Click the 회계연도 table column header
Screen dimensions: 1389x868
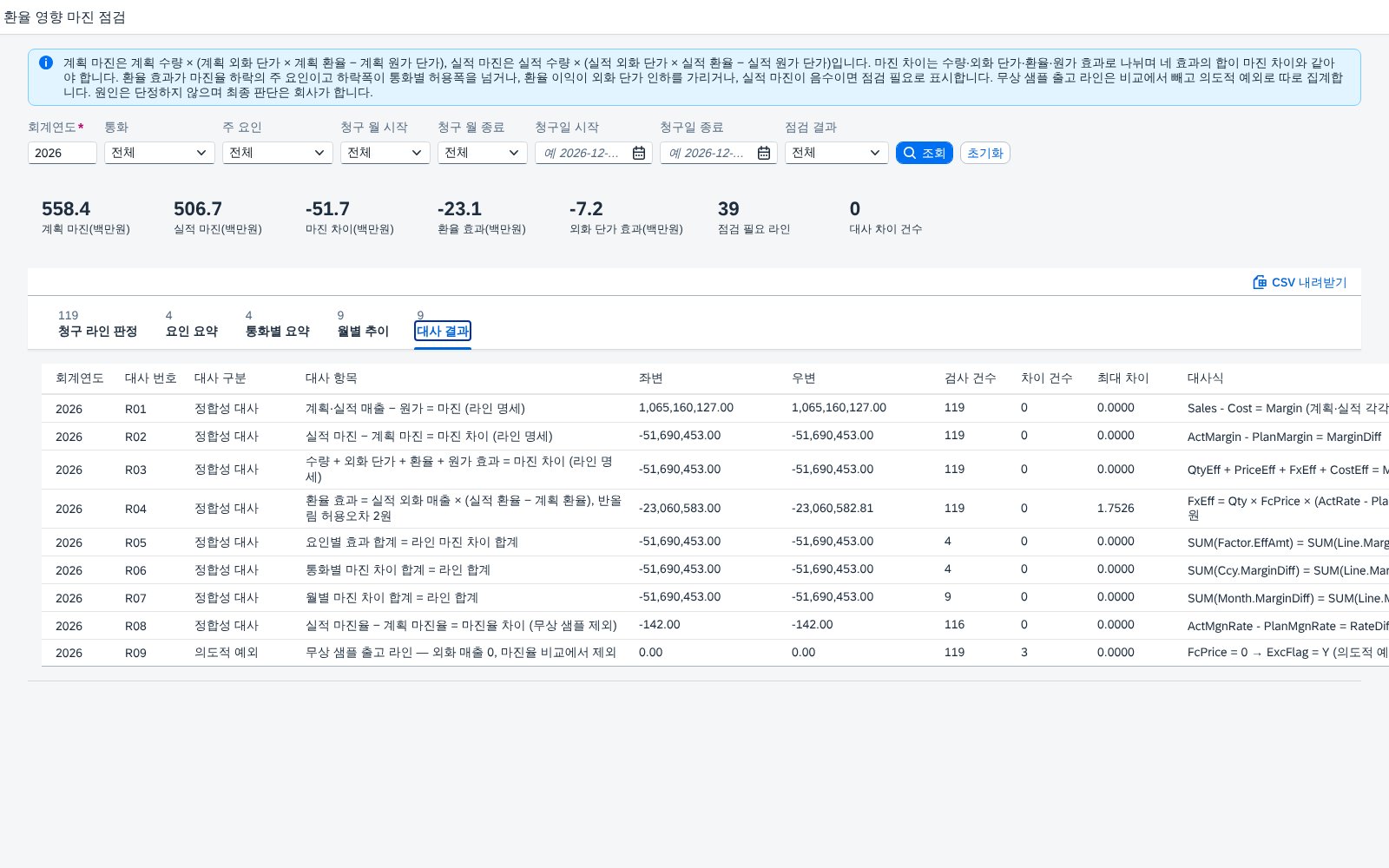80,378
